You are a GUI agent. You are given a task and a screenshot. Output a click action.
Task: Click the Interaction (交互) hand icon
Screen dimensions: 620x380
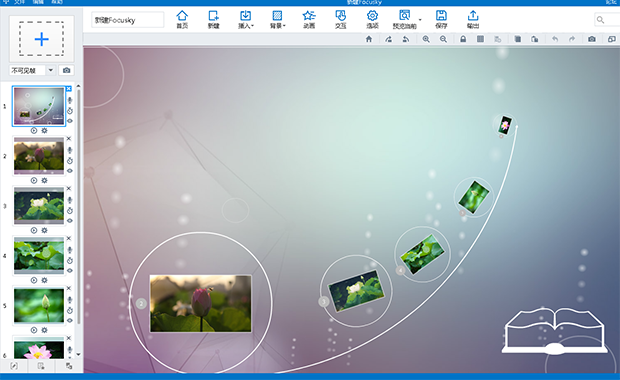coord(340,19)
